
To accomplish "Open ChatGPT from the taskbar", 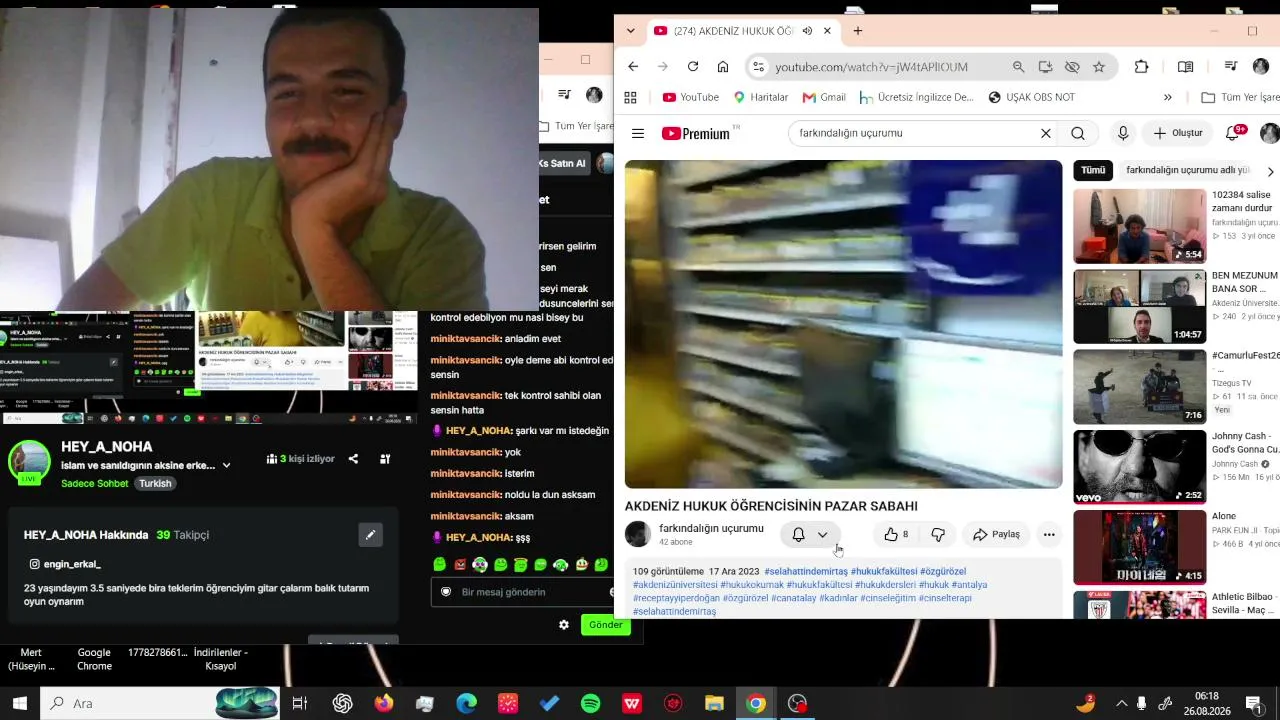I will [x=343, y=703].
